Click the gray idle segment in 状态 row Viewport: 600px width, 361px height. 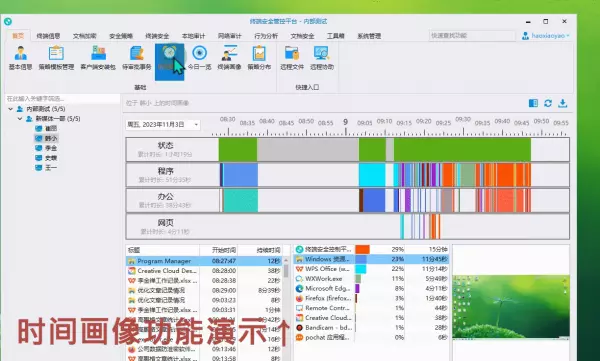coord(308,150)
